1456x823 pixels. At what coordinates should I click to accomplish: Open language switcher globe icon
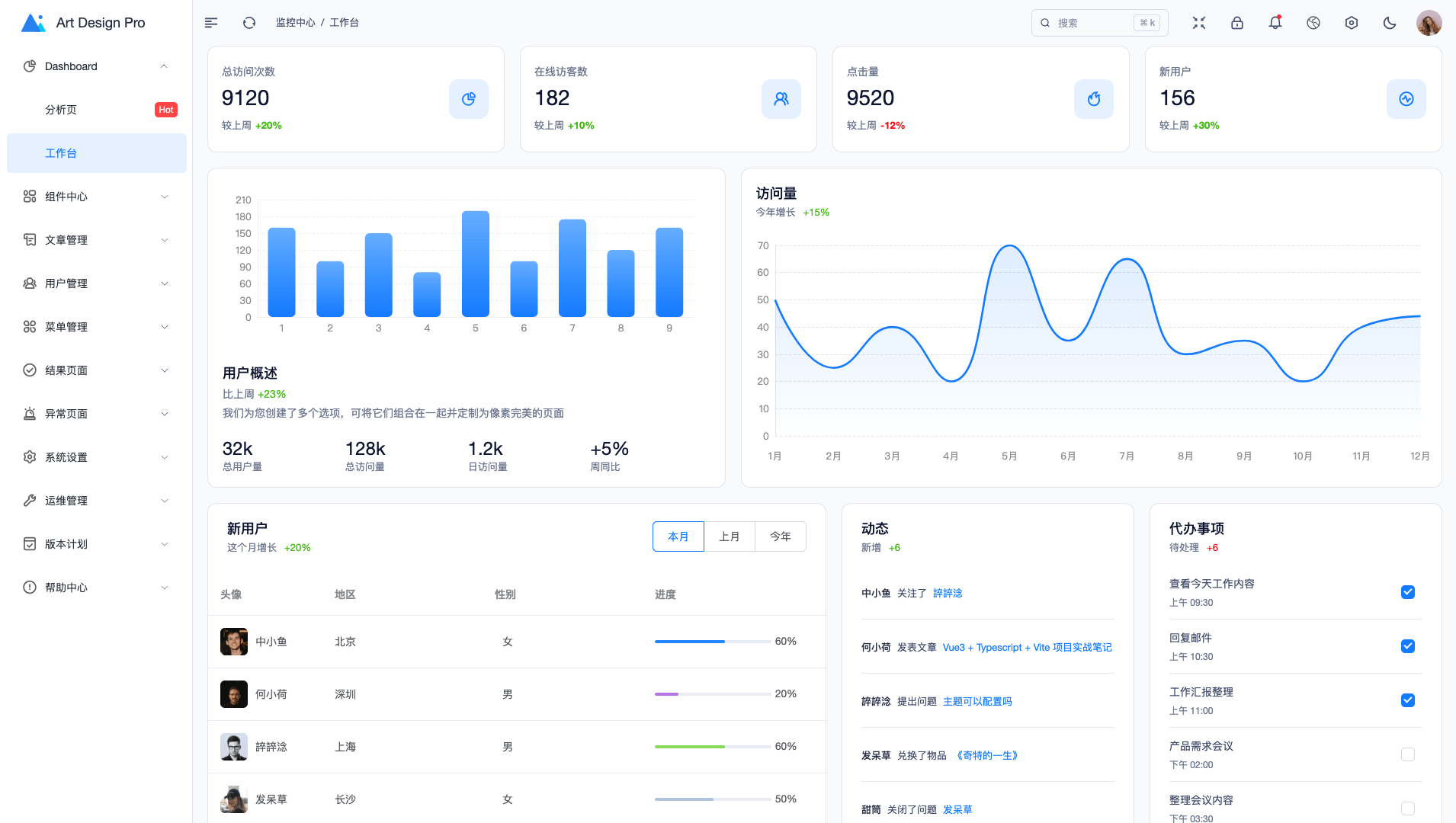tap(1313, 23)
